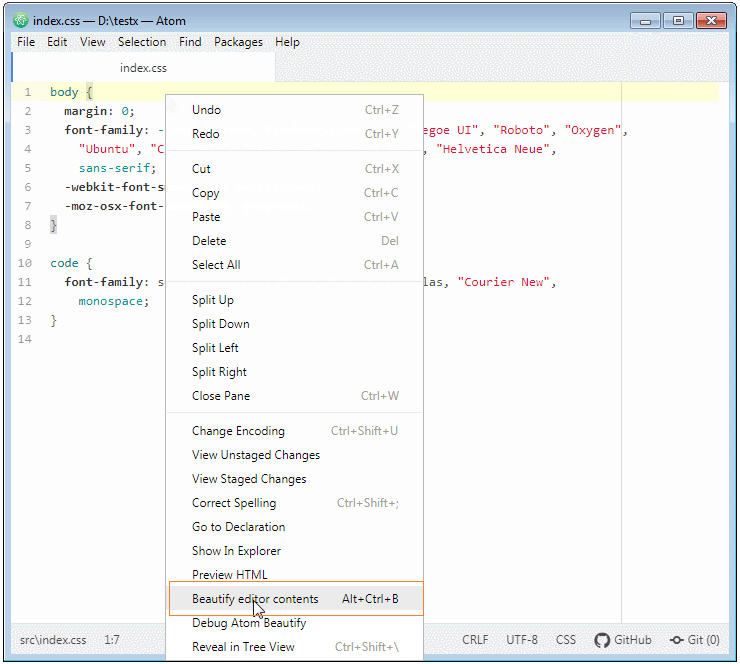Click line number 10 in the gutter

pos(25,263)
